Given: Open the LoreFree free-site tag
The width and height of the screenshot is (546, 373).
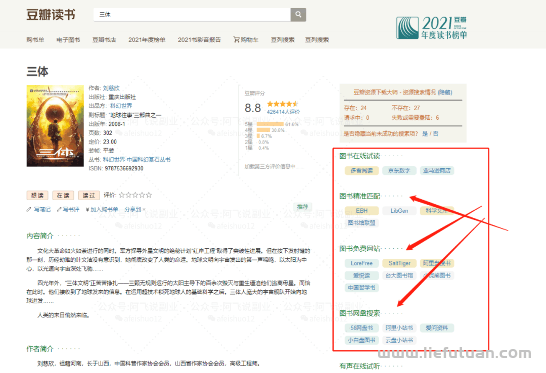Looking at the screenshot, I should coord(361,263).
